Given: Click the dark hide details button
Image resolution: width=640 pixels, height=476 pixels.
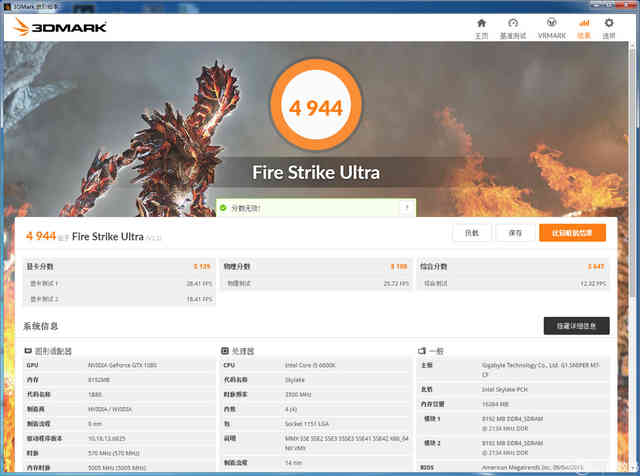Looking at the screenshot, I should click(x=576, y=326).
